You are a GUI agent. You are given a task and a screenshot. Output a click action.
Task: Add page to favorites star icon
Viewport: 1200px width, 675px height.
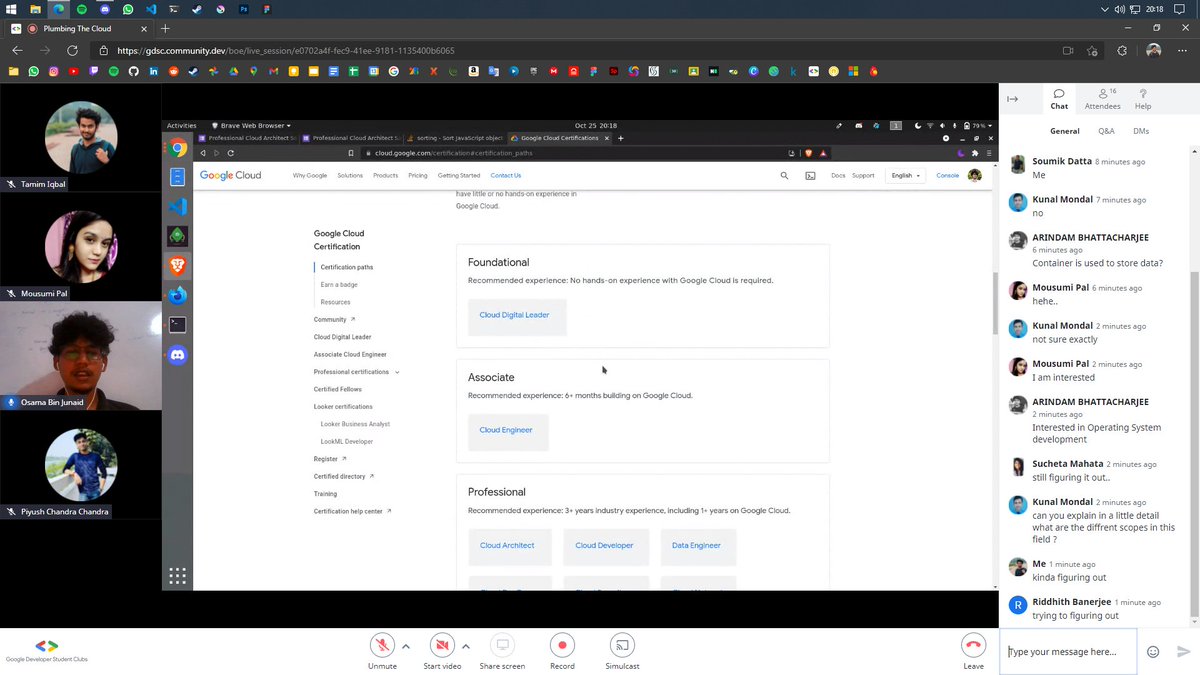tap(1092, 50)
